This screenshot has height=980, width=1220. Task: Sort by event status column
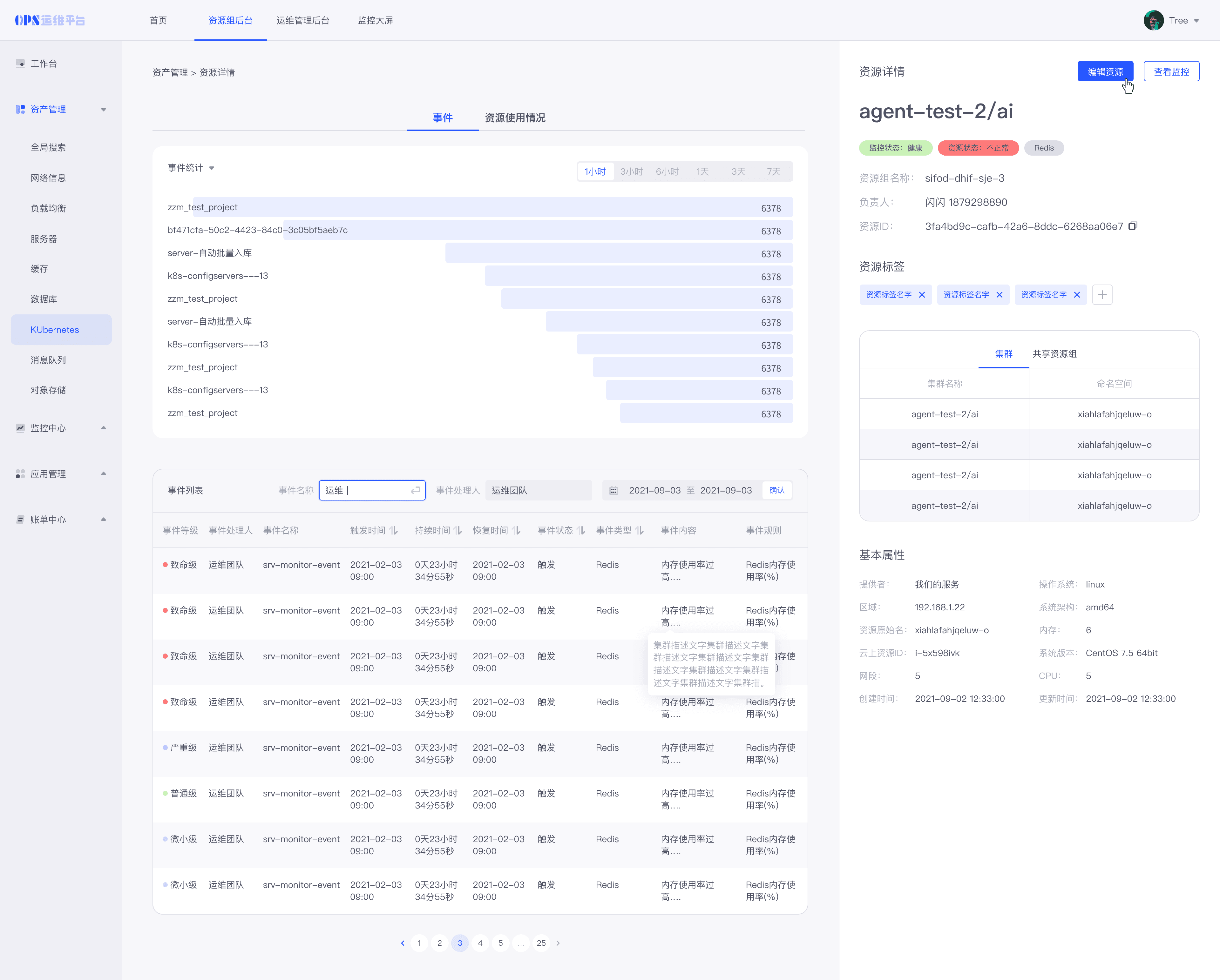coord(581,530)
